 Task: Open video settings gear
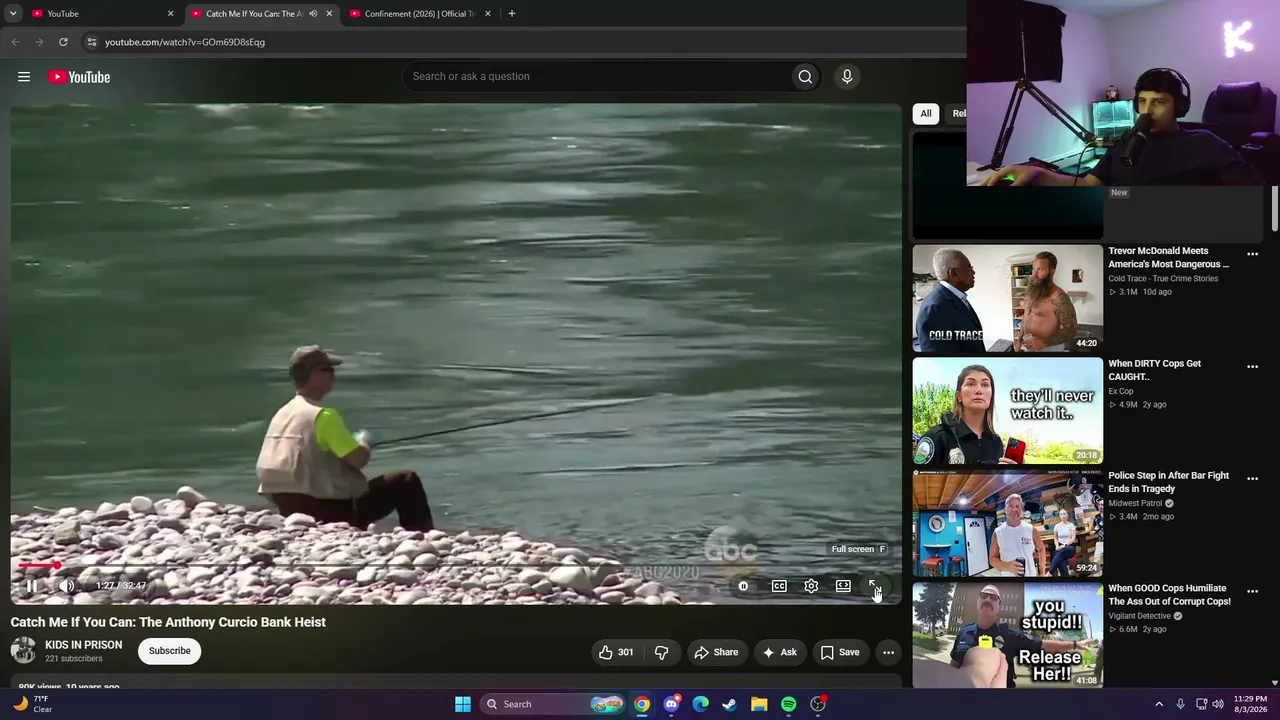coord(811,586)
